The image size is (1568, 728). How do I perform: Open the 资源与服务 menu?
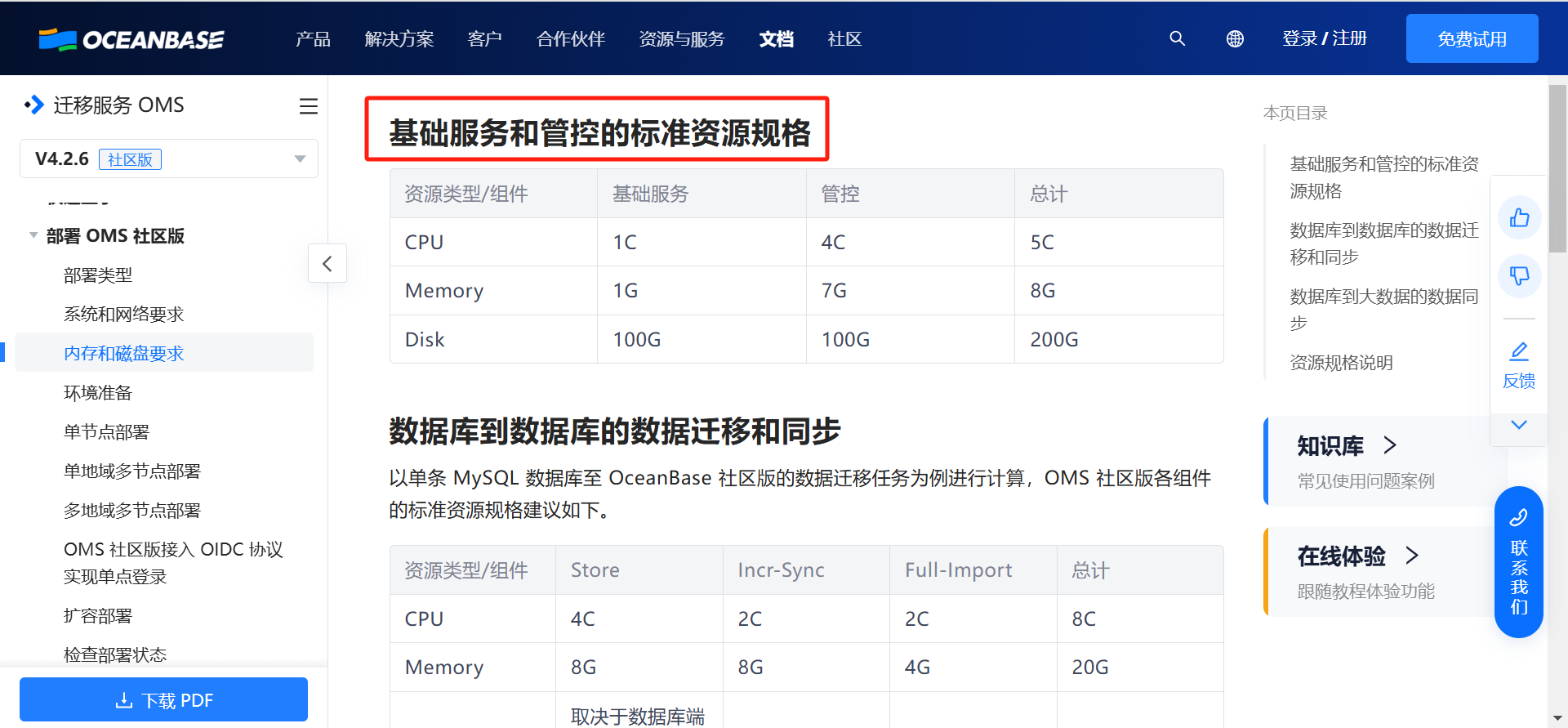681,38
